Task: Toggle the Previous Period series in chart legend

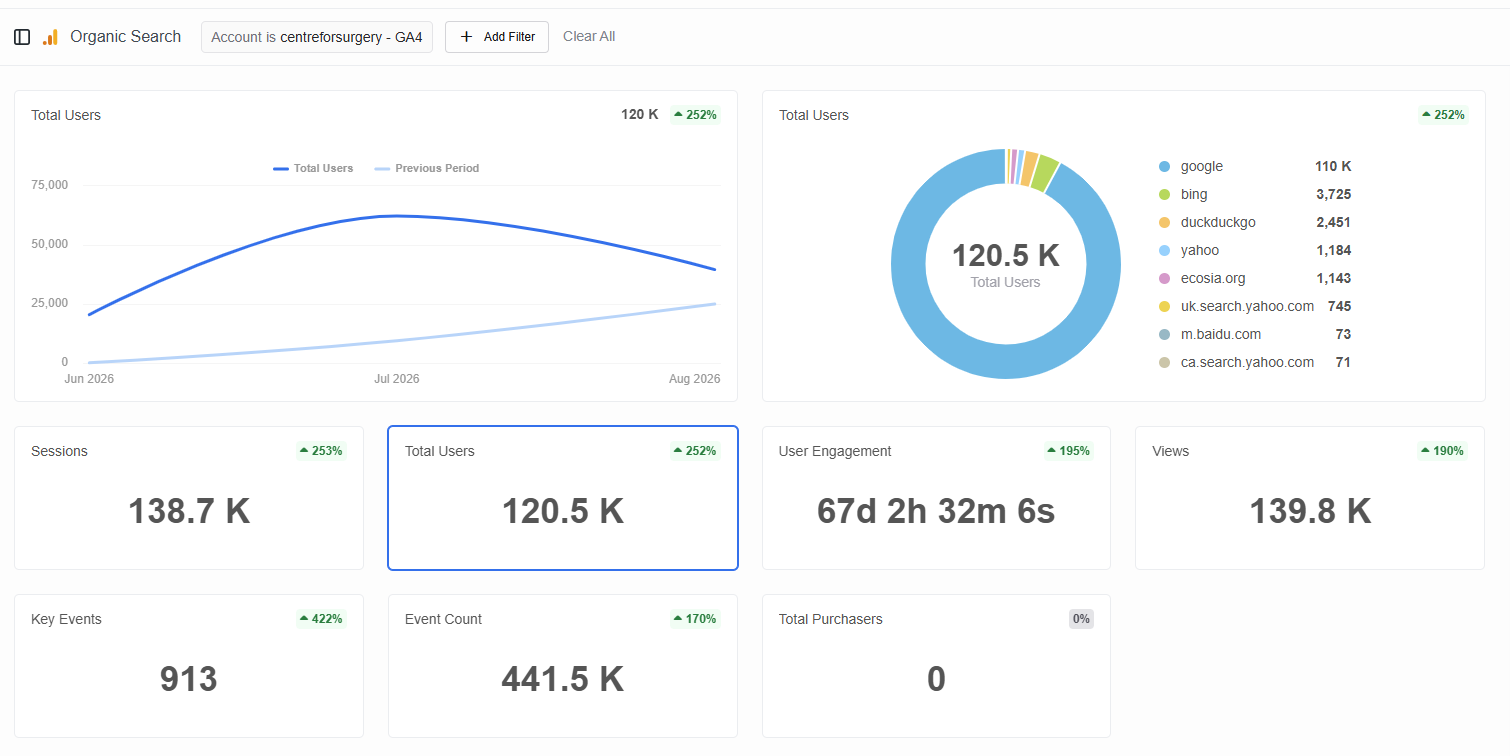Action: (x=427, y=168)
